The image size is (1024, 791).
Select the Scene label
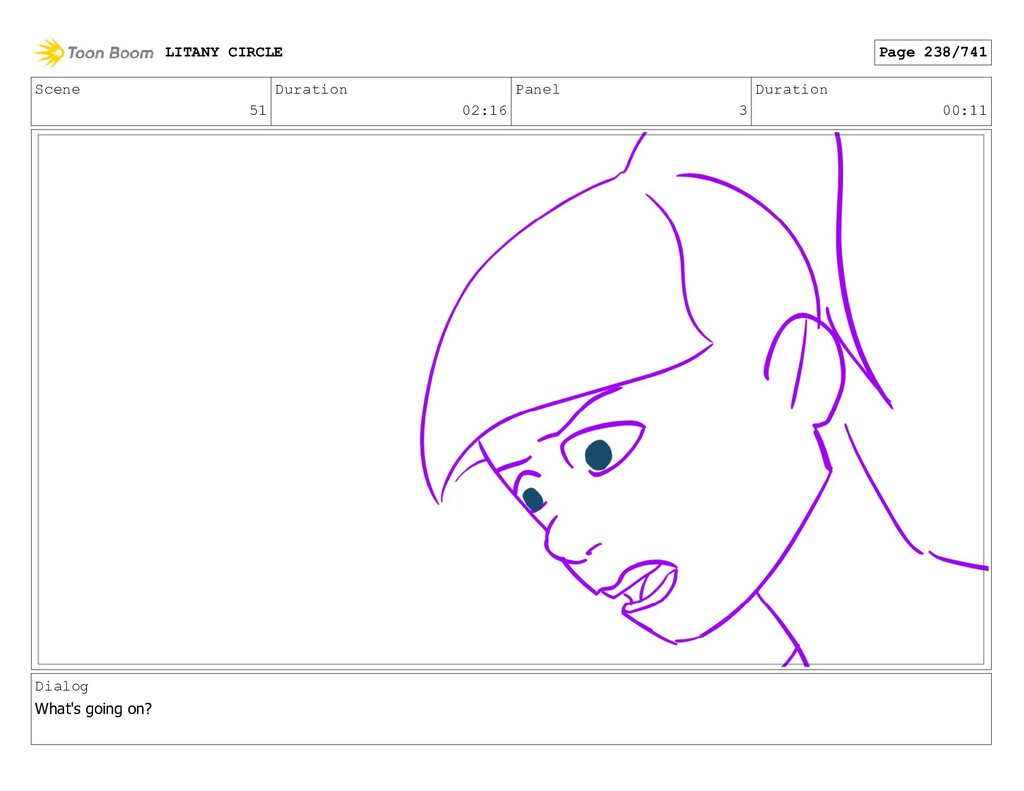(57, 89)
